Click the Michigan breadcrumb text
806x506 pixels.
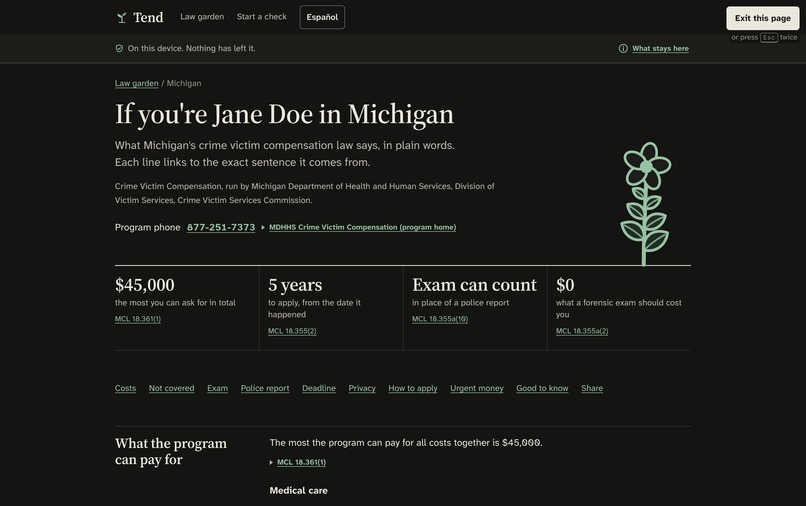click(x=184, y=83)
